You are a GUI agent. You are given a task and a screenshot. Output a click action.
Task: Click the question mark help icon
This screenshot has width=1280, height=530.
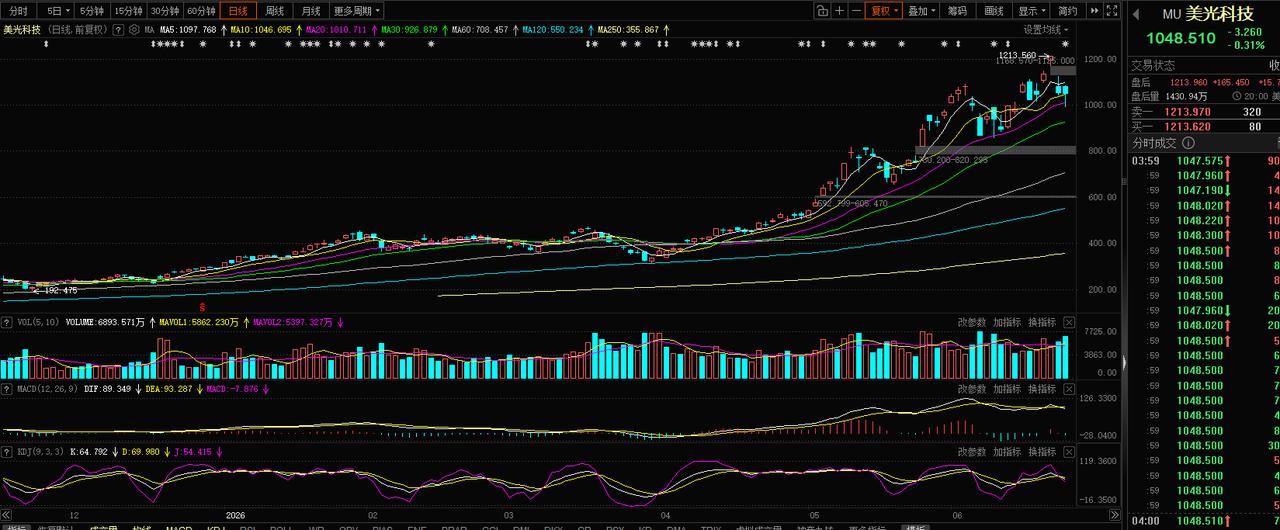[118, 30]
